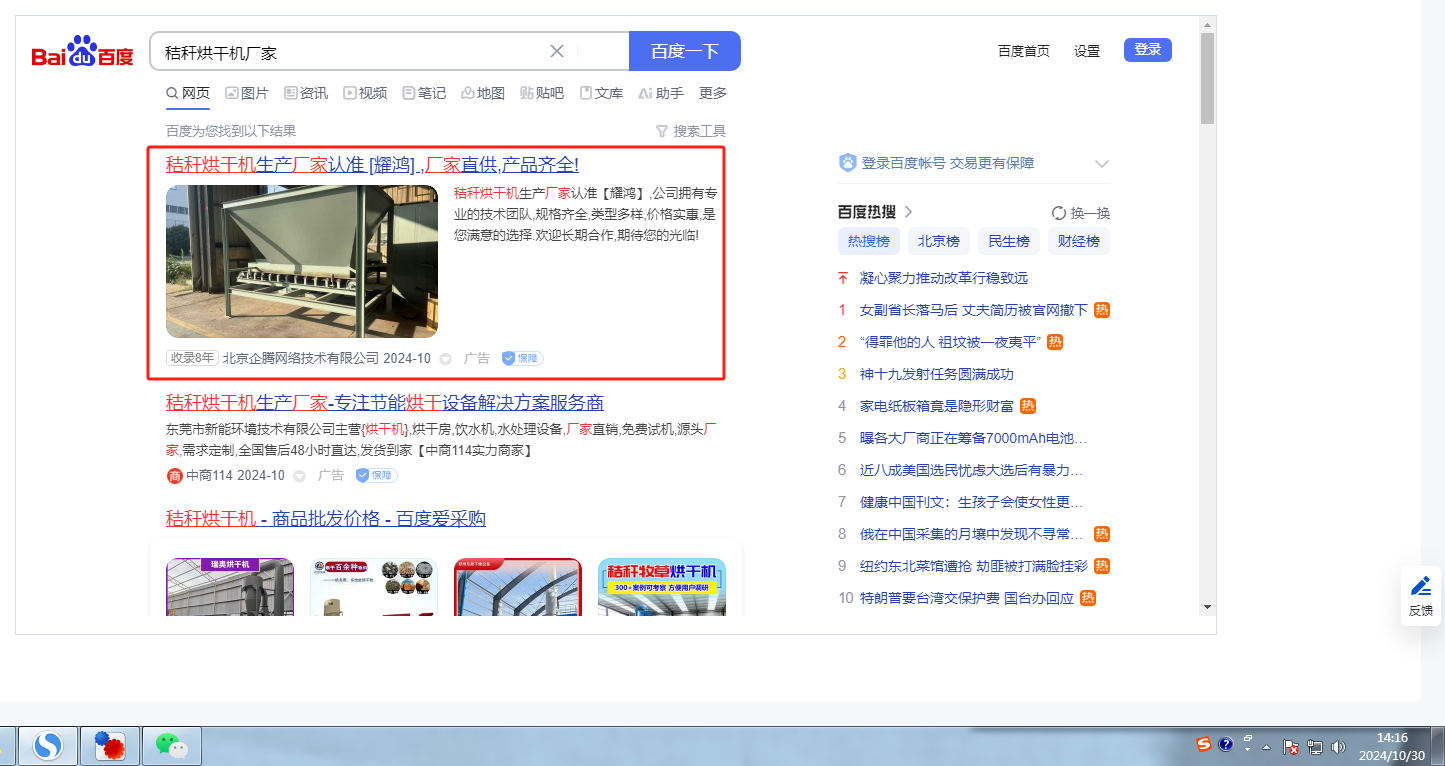This screenshot has width=1445, height=766.
Task: Show hidden system tray icons
Action: 1267,747
